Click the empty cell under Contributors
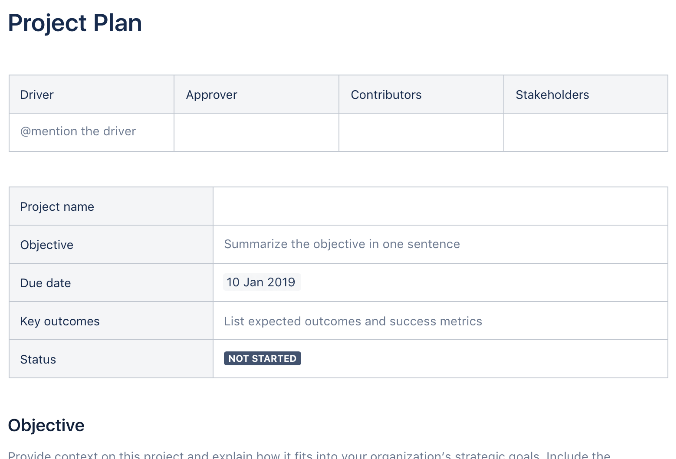 tap(421, 132)
